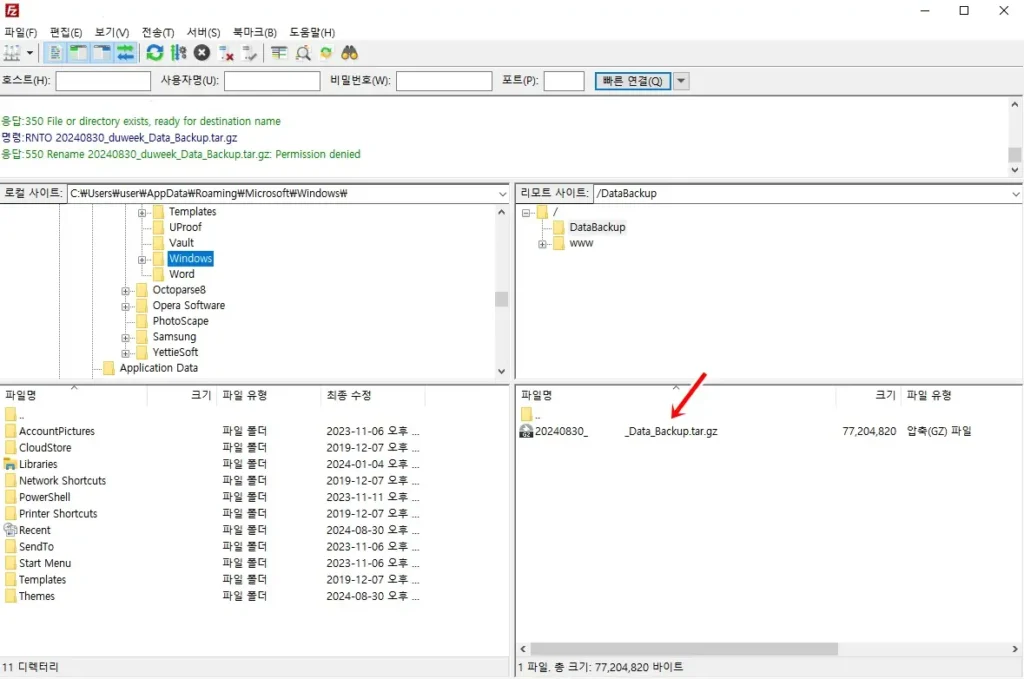Open directory listing filters icon
Screen dimensions: 1024x679
tap(279, 53)
